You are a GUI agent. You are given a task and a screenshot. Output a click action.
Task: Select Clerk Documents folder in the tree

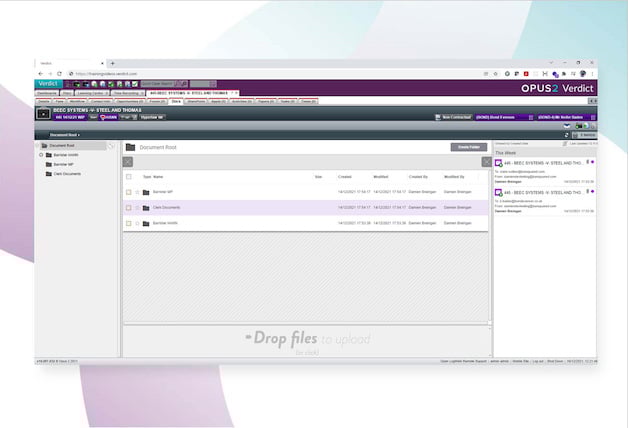(67, 173)
